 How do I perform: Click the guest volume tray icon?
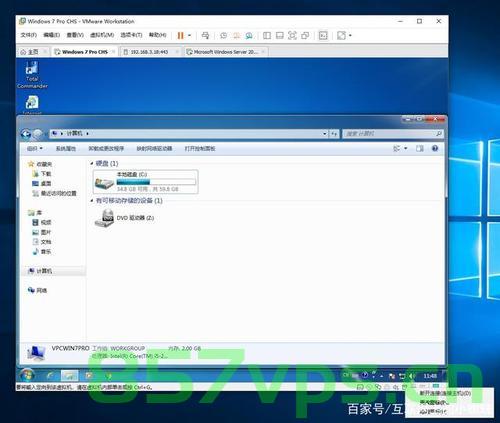pyautogui.click(x=412, y=376)
